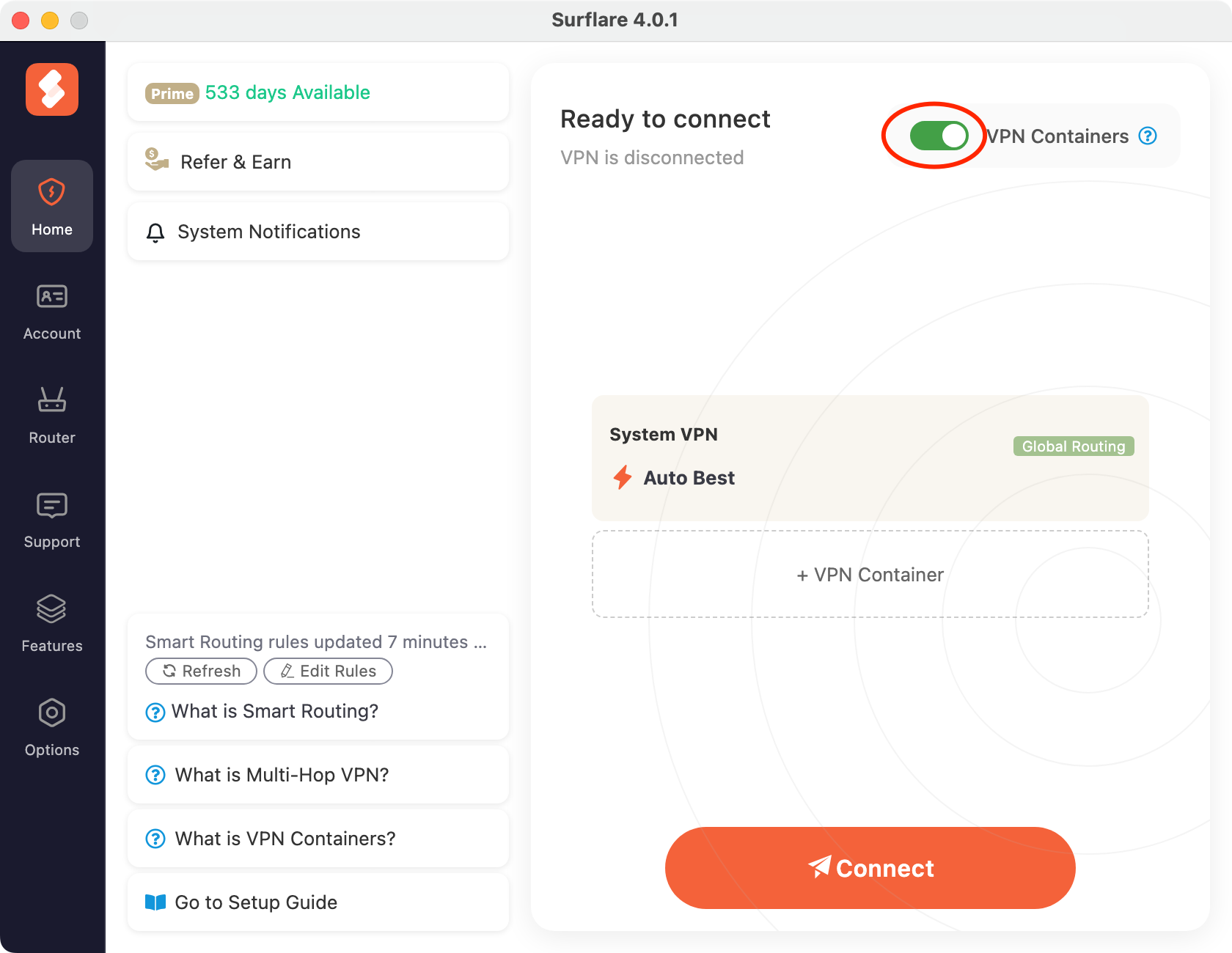The image size is (1232, 953).
Task: Navigate to the Router section
Action: click(x=51, y=412)
